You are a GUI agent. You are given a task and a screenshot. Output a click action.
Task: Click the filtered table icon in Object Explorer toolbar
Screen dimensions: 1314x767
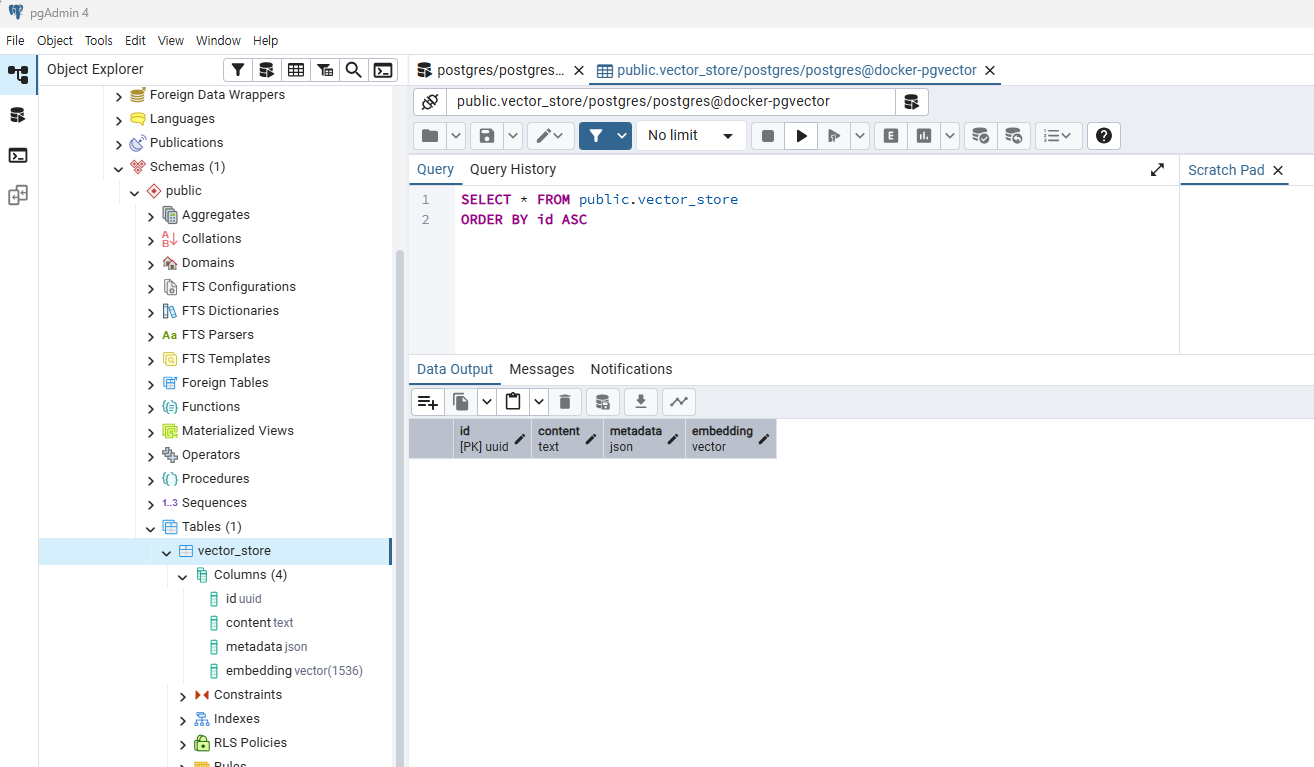coord(324,70)
